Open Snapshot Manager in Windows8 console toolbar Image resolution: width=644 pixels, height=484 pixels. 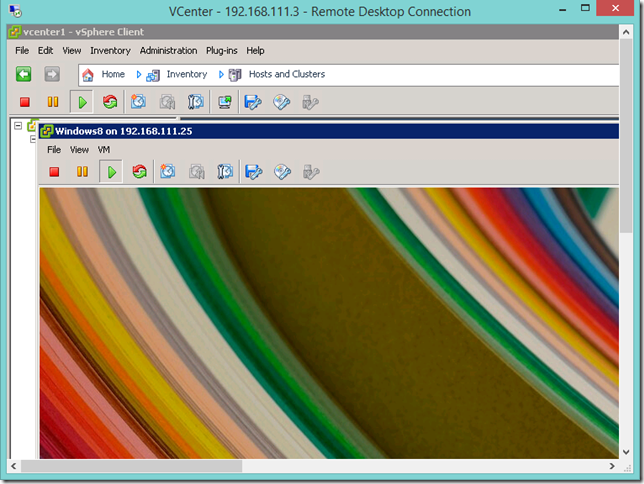click(225, 172)
